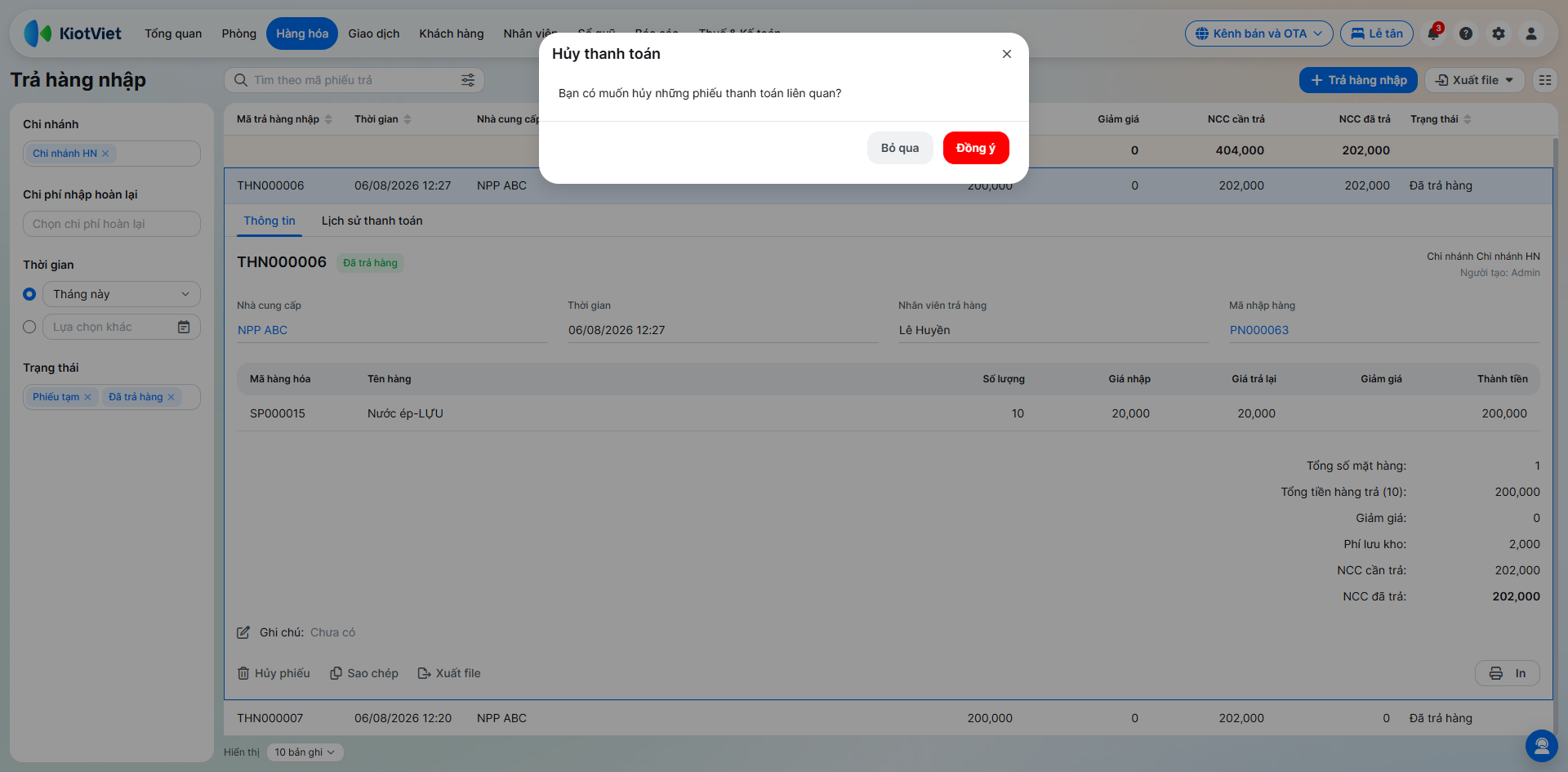Click the Lễ tân button

coord(1377,33)
